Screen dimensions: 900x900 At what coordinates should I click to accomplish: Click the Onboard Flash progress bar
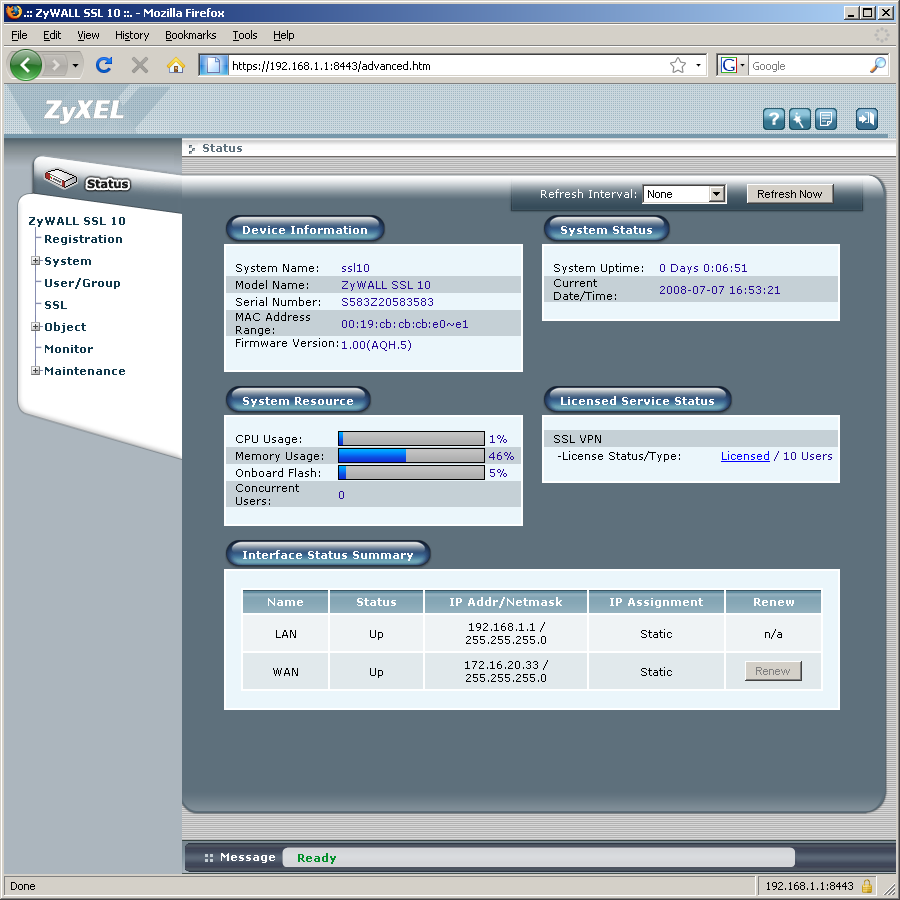(411, 473)
